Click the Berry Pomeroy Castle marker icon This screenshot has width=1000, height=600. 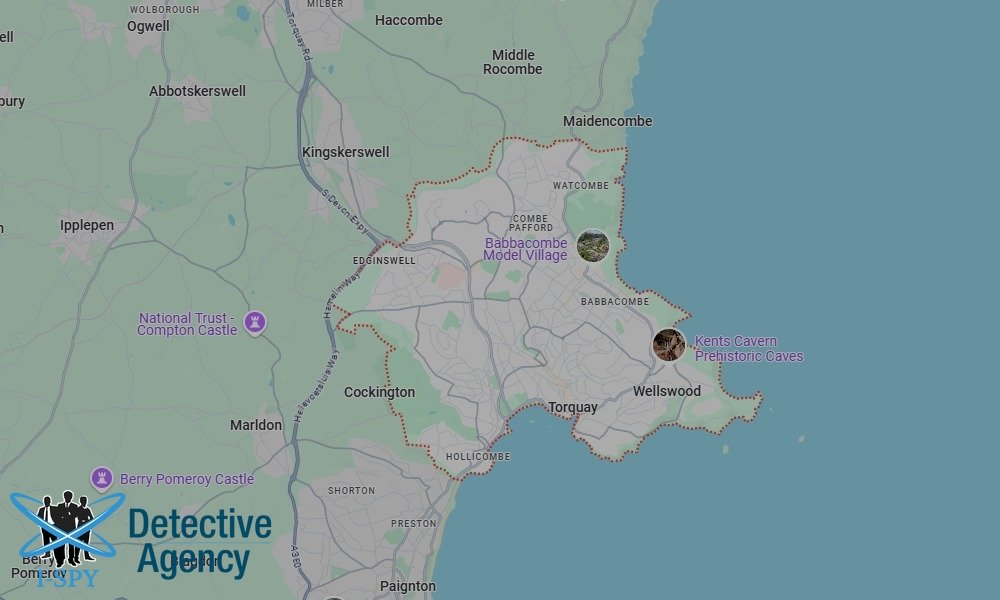(101, 477)
